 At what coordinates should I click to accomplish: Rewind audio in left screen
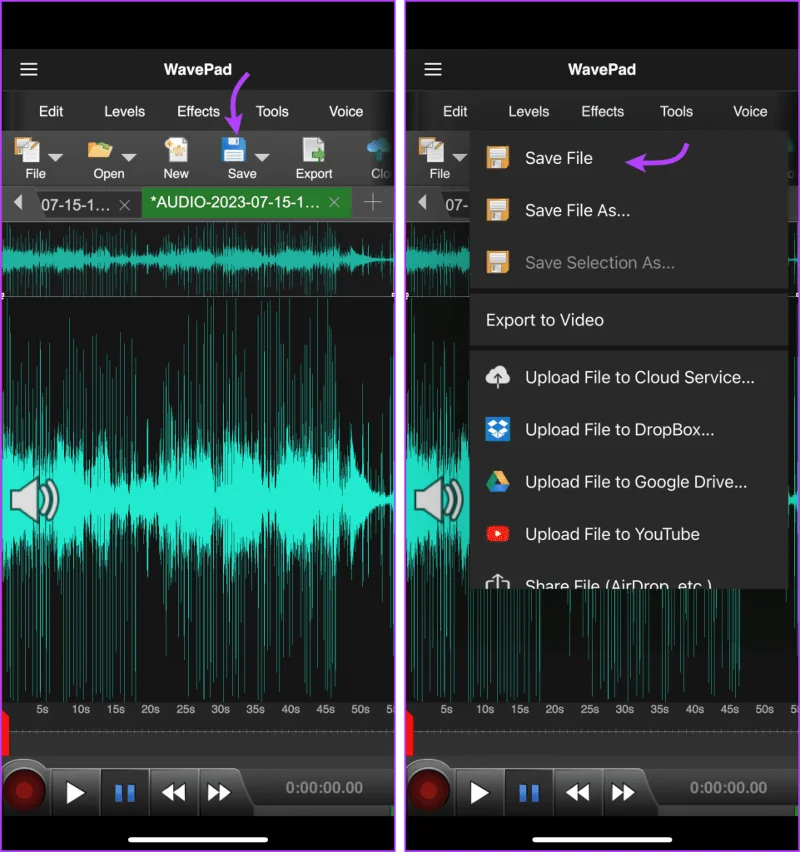tap(174, 792)
